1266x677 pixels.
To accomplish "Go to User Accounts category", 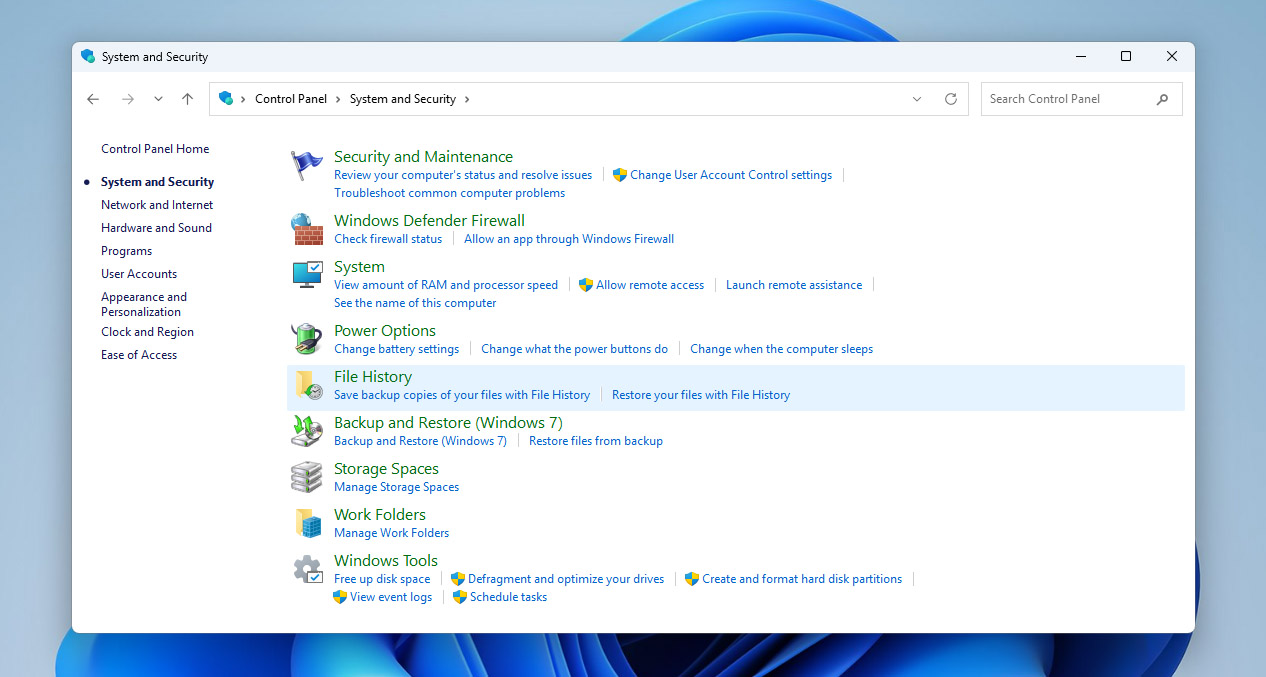I will pyautogui.click(x=139, y=274).
